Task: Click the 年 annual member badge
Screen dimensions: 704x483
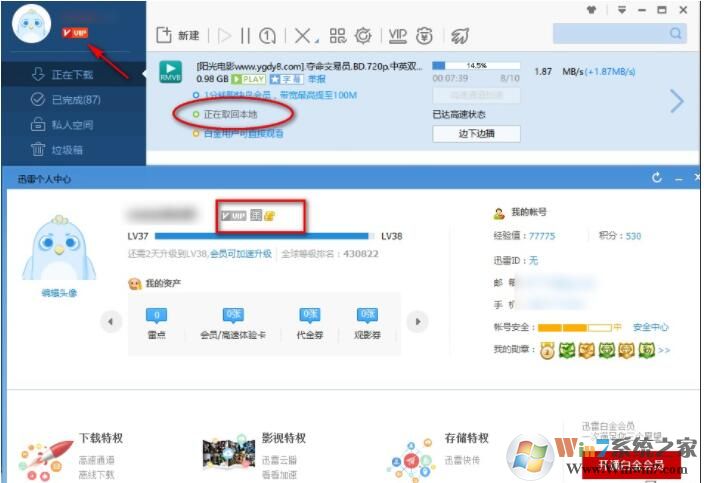Action: click(255, 215)
